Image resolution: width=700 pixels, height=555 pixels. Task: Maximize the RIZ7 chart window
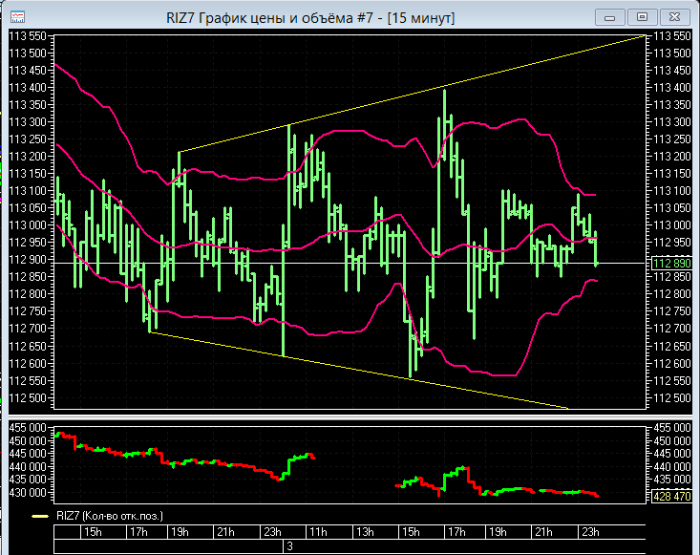point(642,17)
